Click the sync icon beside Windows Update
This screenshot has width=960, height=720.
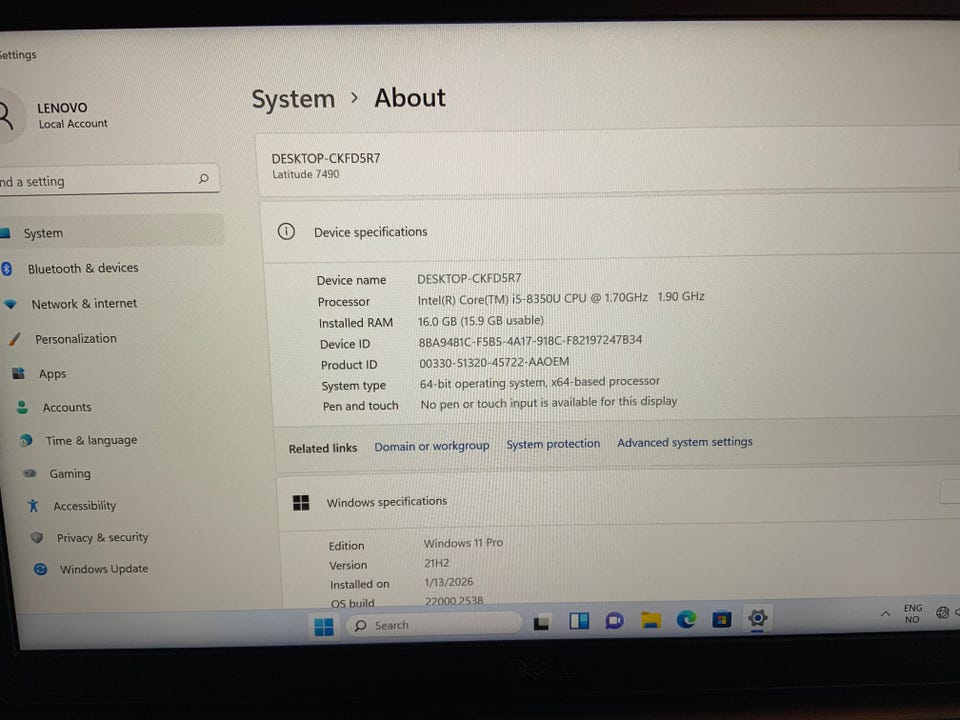(x=40, y=569)
